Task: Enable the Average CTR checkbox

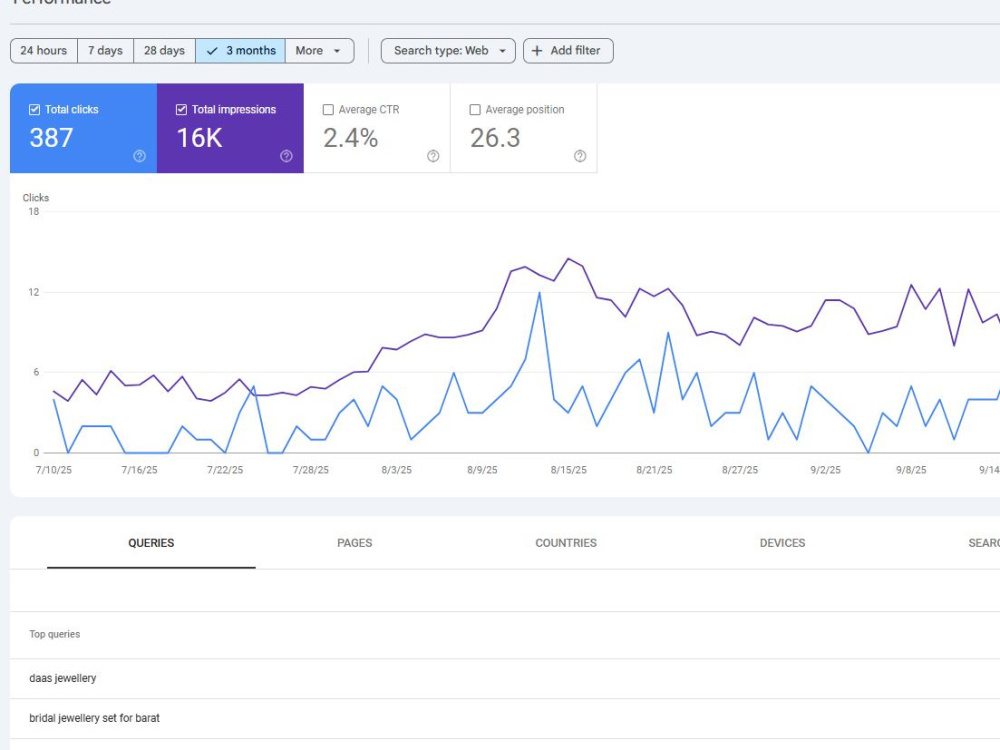Action: pyautogui.click(x=328, y=110)
